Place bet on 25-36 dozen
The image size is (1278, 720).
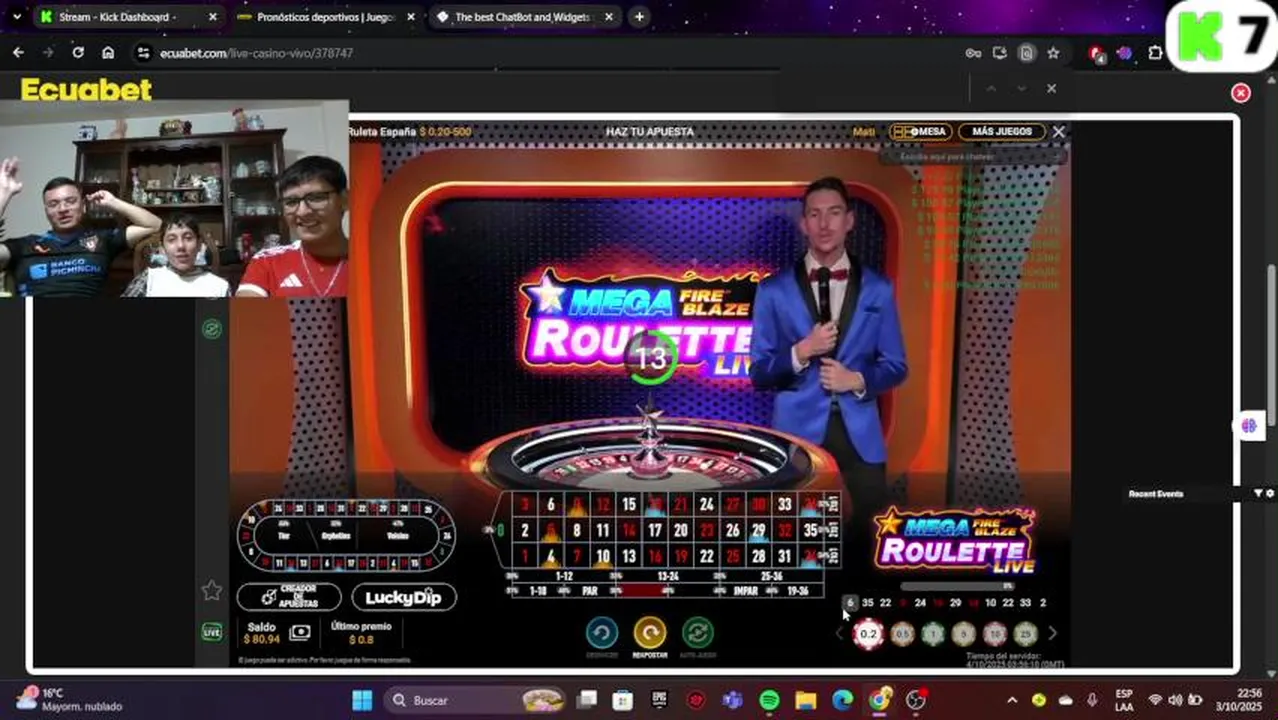(771, 577)
